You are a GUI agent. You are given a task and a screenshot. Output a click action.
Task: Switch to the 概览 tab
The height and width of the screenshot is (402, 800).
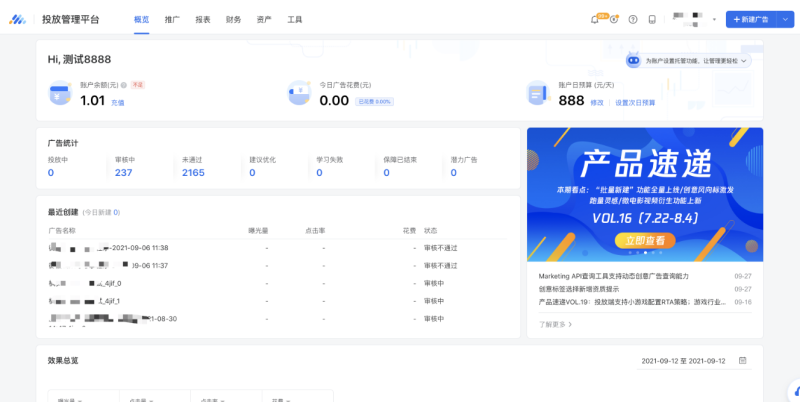(141, 19)
